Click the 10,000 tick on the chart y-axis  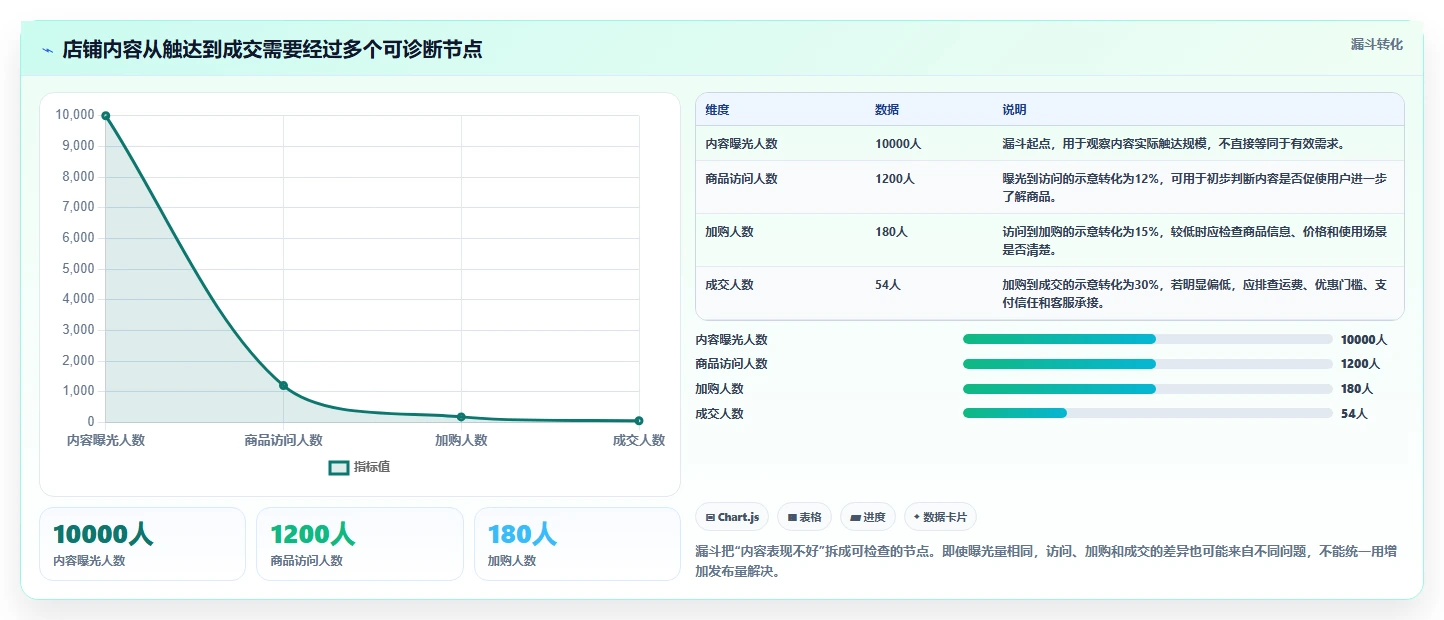click(75, 115)
